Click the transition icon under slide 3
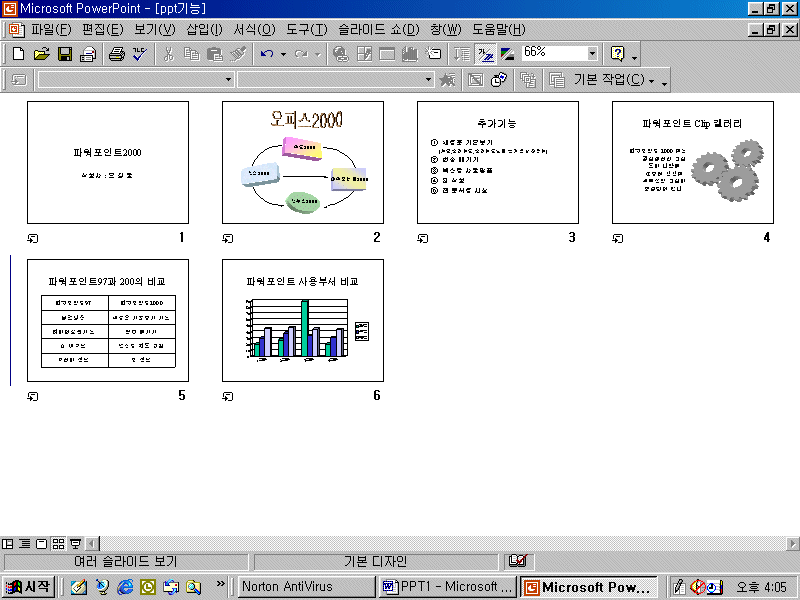800x600 pixels. 422,238
